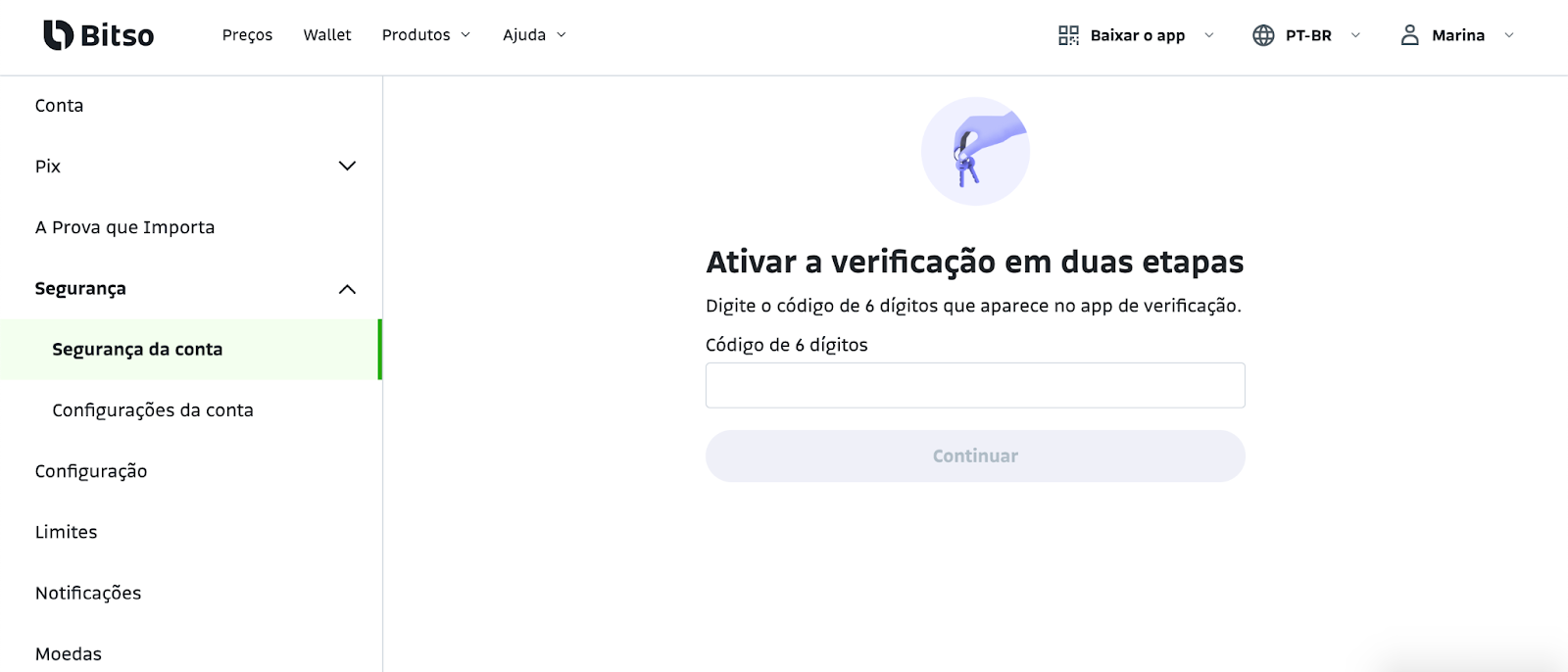Image resolution: width=1568 pixels, height=672 pixels.
Task: Open the Marina account menu arrow
Action: coord(1509,35)
